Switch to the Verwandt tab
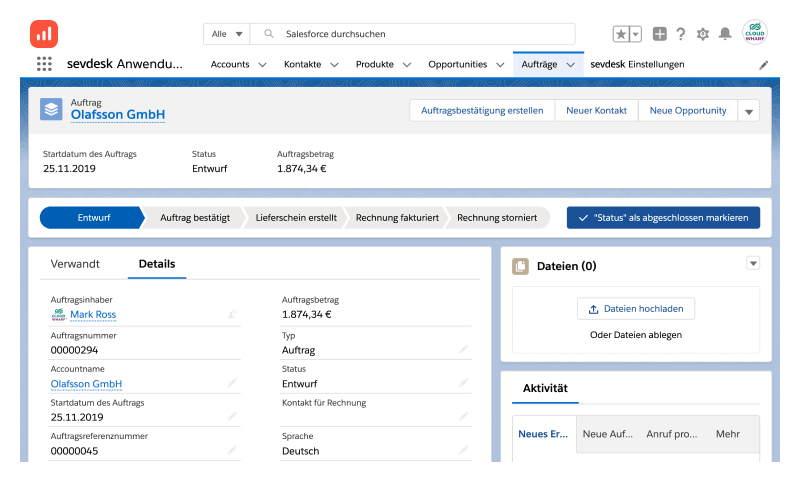Screen dimensions: 800x482 [75, 264]
